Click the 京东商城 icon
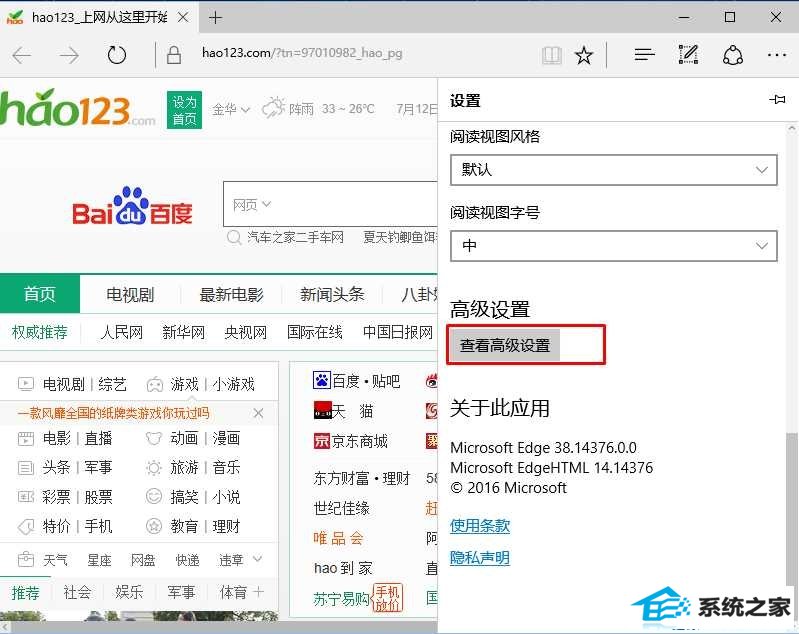799x634 pixels. pos(322,441)
